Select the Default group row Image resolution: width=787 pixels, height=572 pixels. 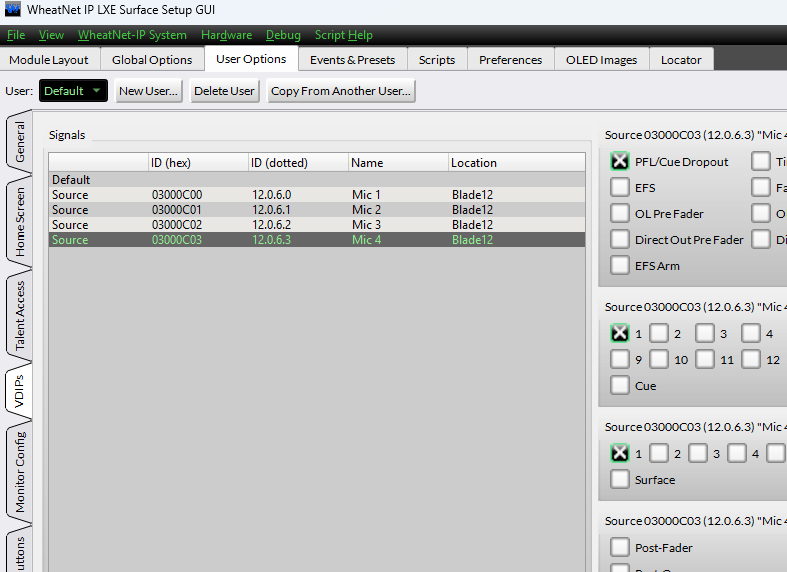(x=317, y=180)
